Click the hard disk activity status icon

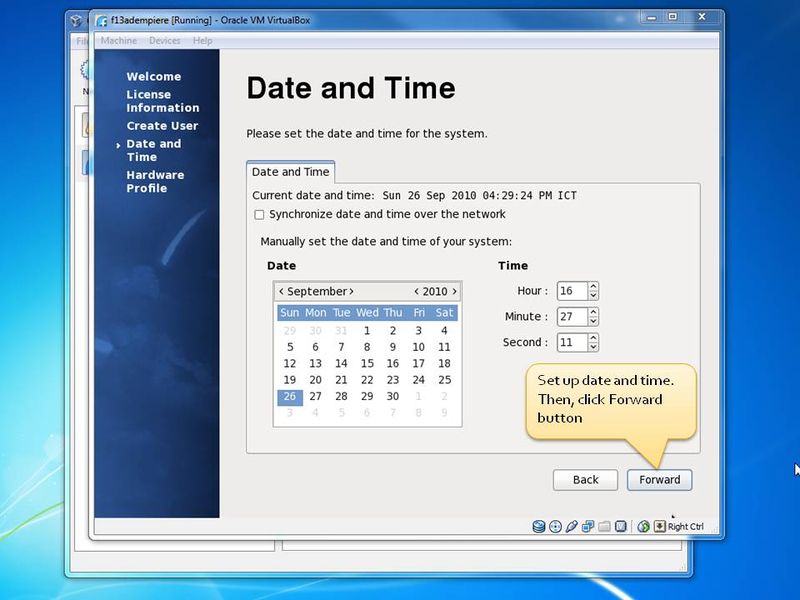tap(539, 526)
